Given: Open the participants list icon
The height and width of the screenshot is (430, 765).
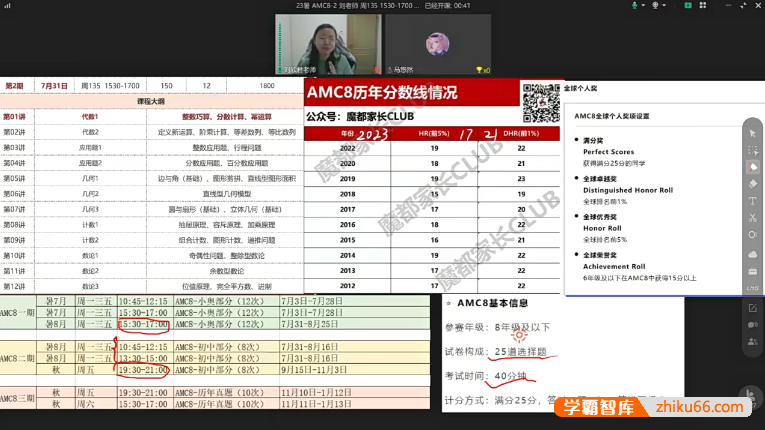Looking at the screenshot, I should (x=752, y=342).
